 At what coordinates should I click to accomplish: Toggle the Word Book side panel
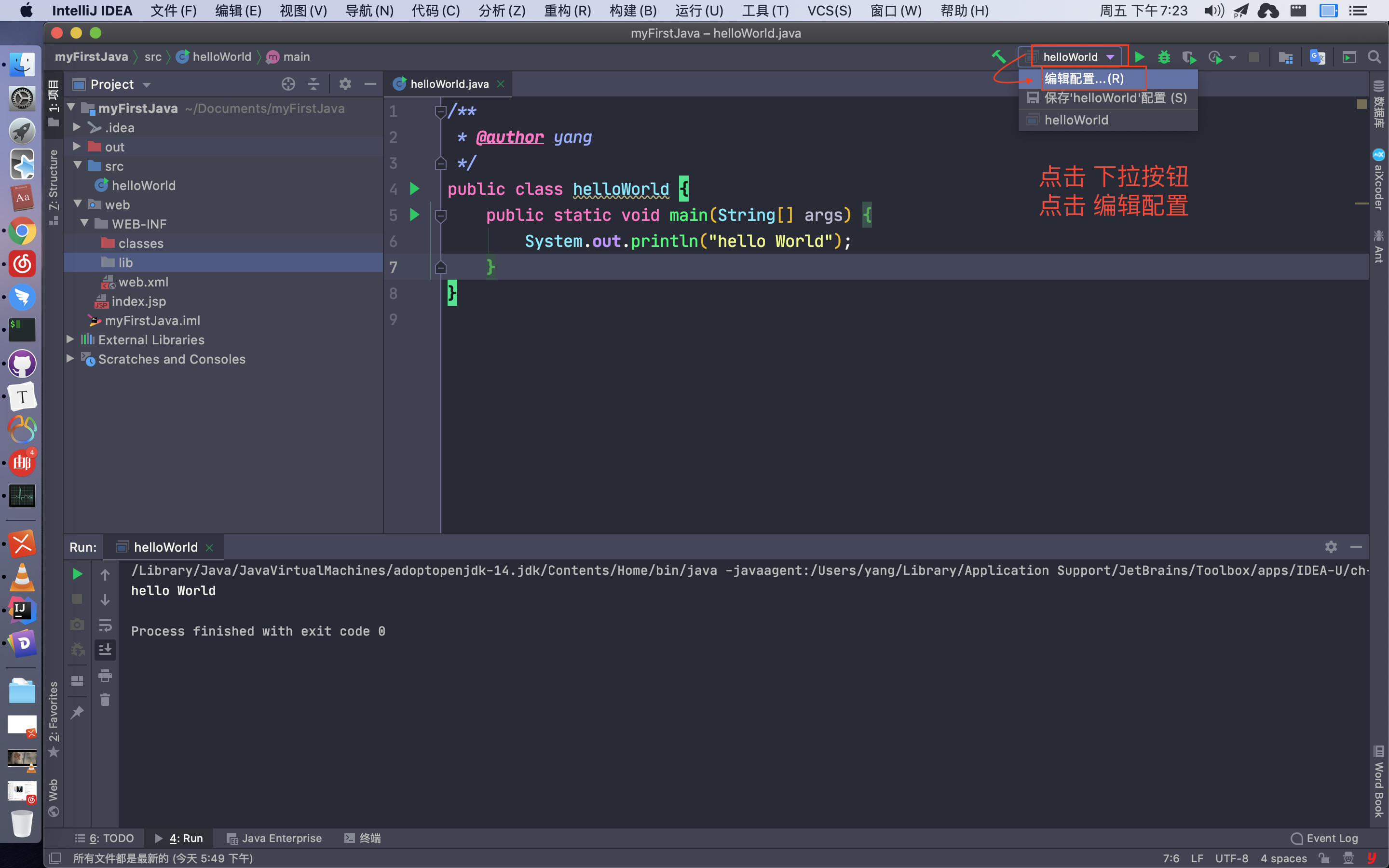pyautogui.click(x=1379, y=782)
